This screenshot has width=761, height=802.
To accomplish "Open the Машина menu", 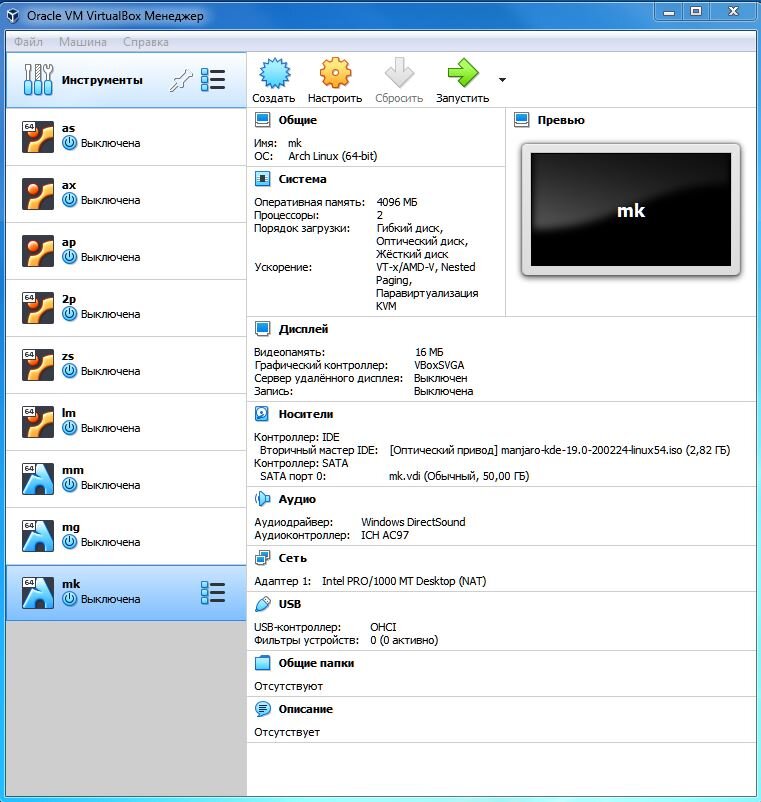I will [83, 42].
